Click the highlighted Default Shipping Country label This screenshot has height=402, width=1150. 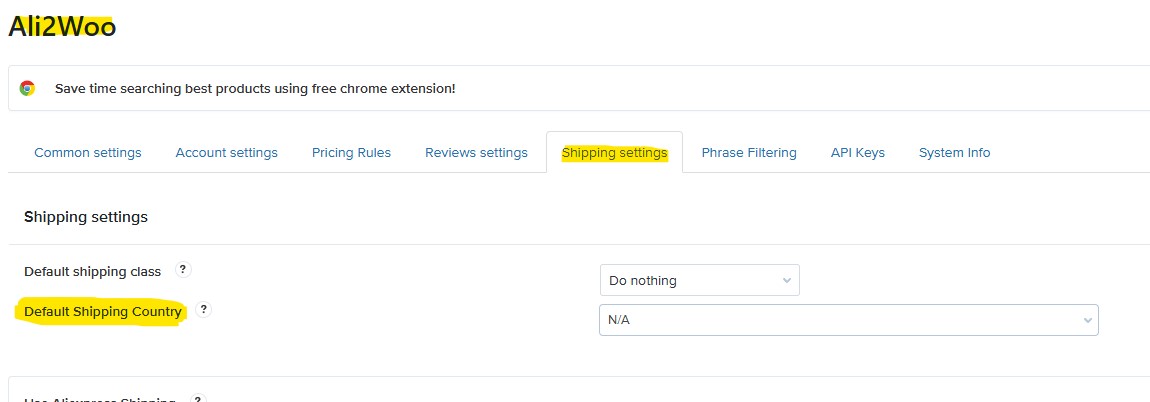pyautogui.click(x=103, y=312)
